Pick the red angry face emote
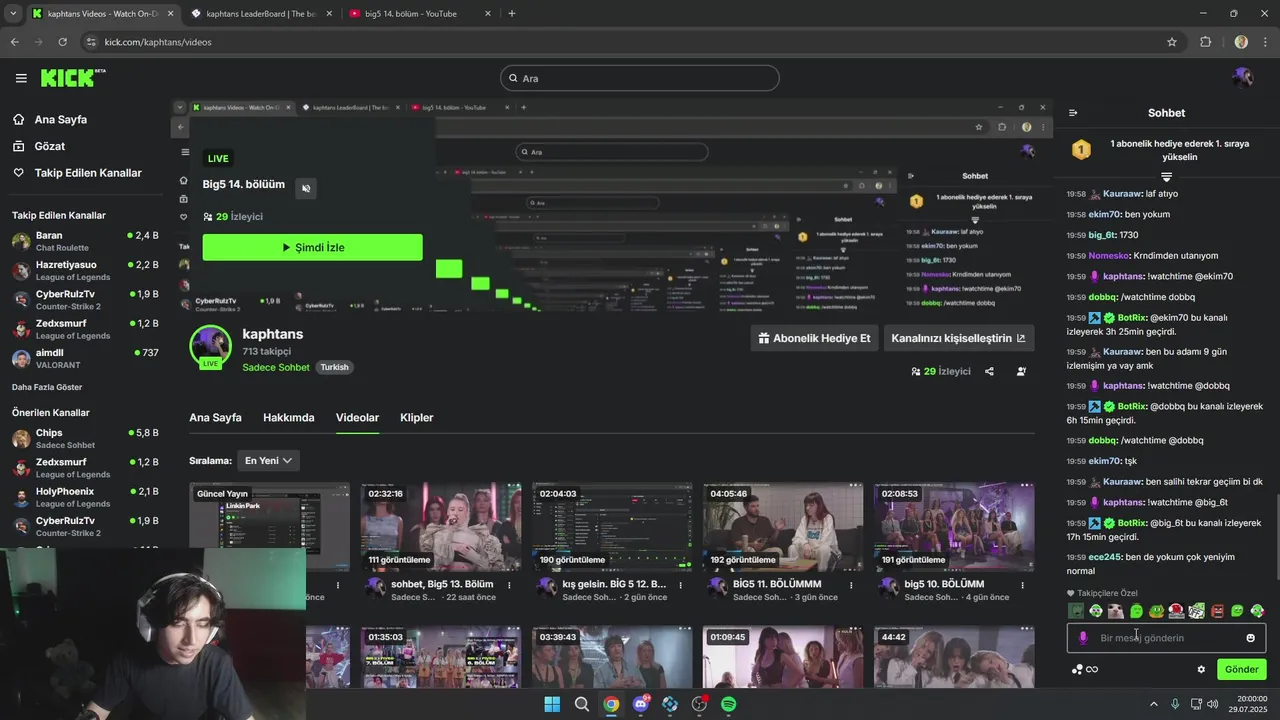The image size is (1280, 720). pyautogui.click(x=1217, y=611)
